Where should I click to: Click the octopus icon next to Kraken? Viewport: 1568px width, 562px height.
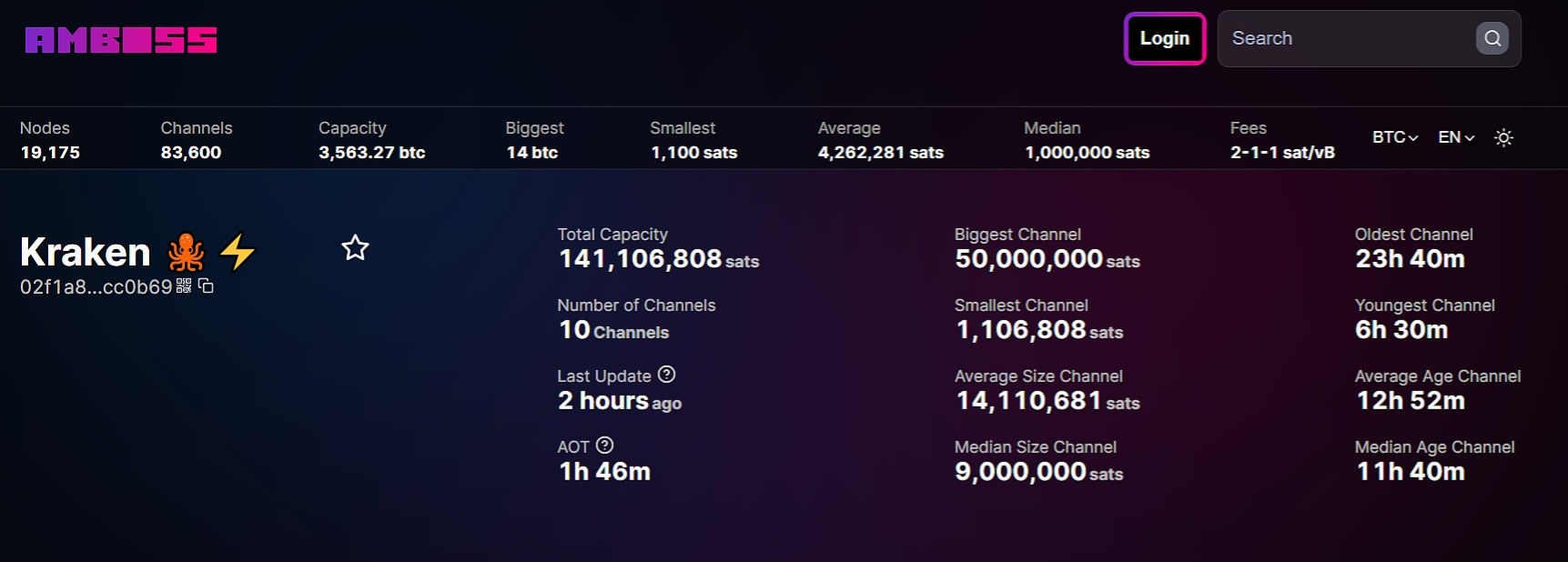[186, 252]
